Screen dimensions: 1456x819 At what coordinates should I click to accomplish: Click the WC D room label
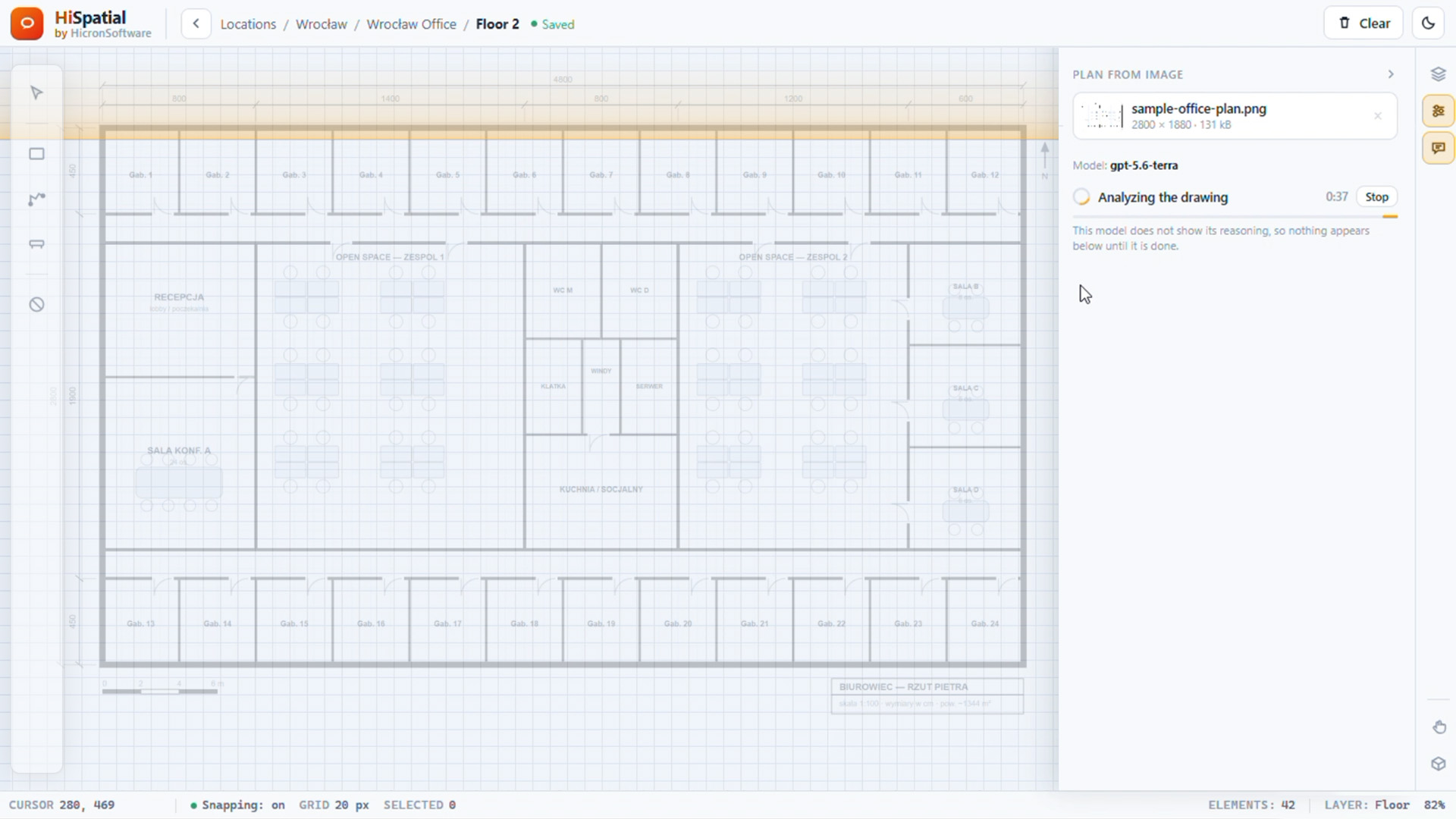(x=639, y=290)
